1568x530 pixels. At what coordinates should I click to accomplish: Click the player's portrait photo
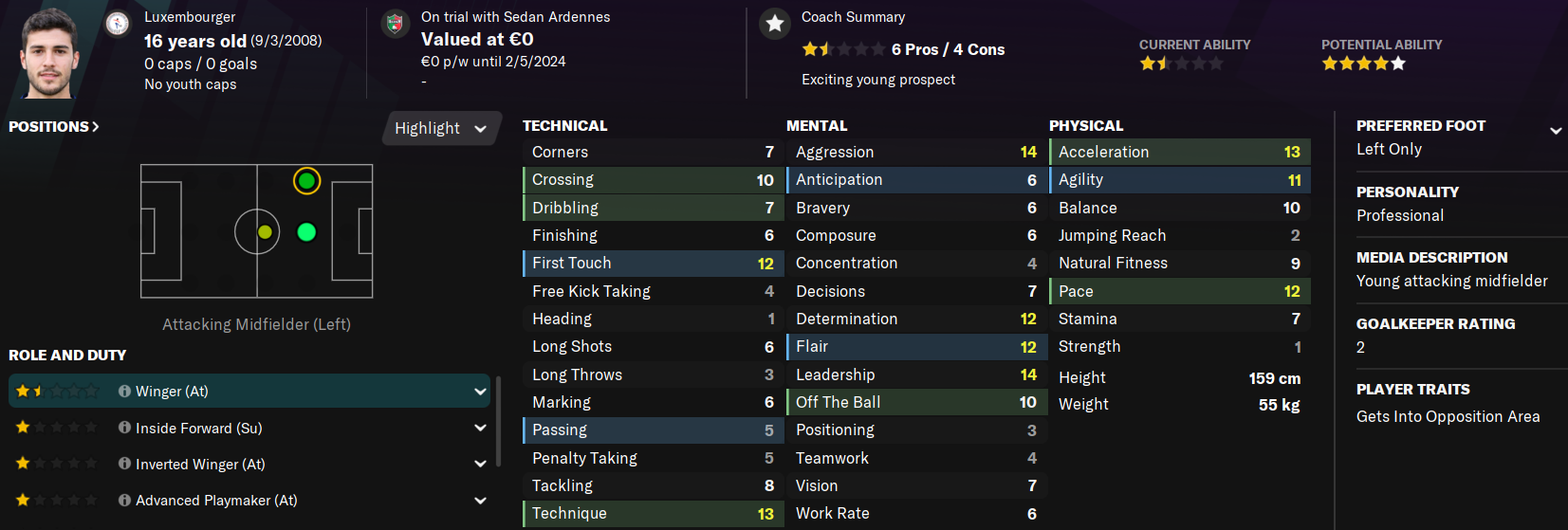[51, 54]
